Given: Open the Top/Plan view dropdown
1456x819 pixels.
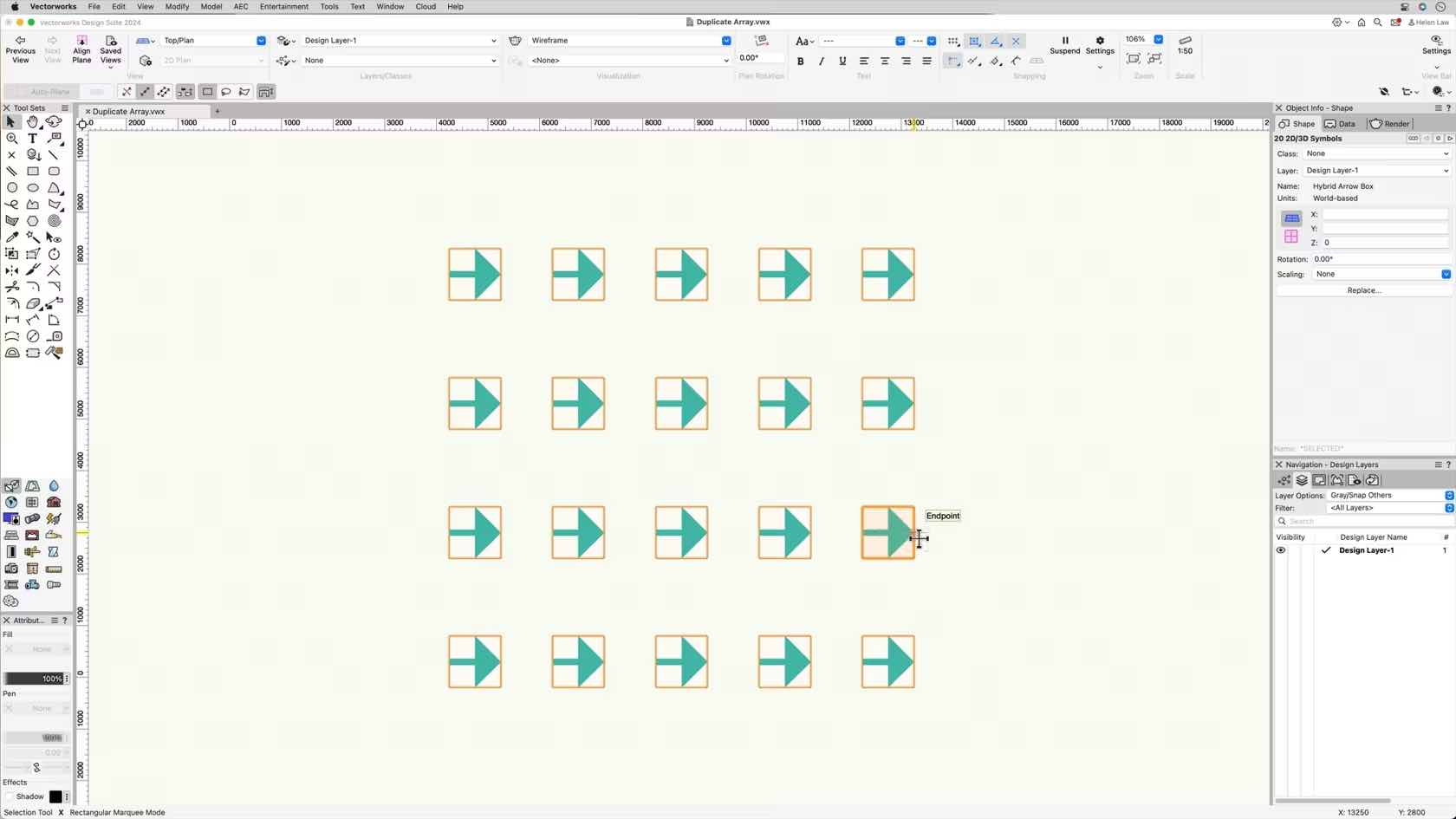Looking at the screenshot, I should click(214, 41).
